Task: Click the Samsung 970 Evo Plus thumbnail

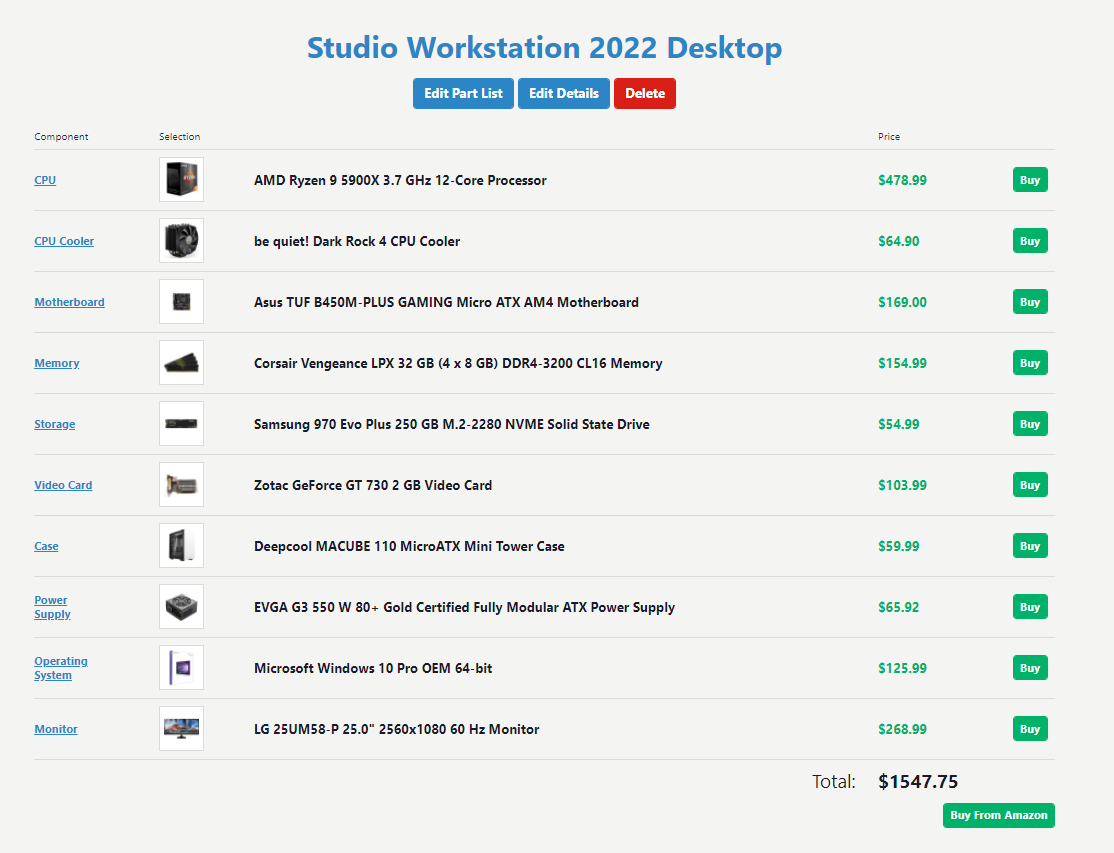Action: (x=181, y=424)
